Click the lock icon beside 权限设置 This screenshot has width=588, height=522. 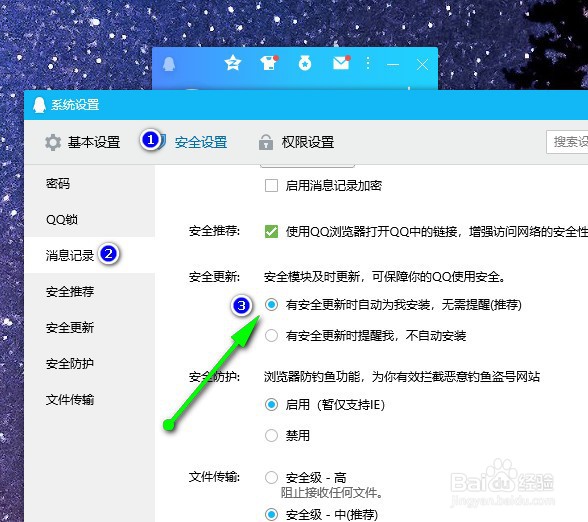tap(266, 142)
